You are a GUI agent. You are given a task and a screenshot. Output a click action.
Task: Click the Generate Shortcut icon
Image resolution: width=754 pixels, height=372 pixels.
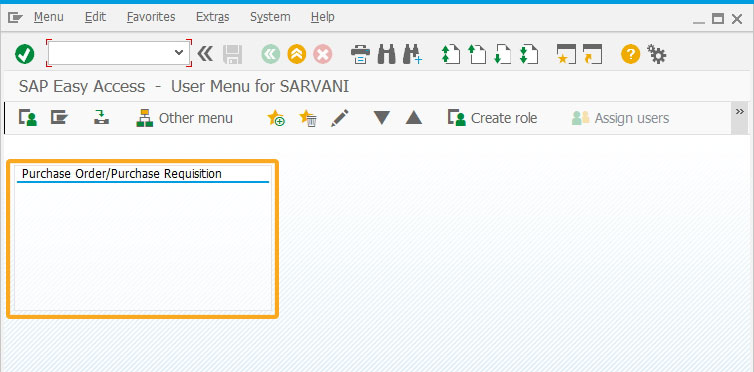tap(592, 54)
